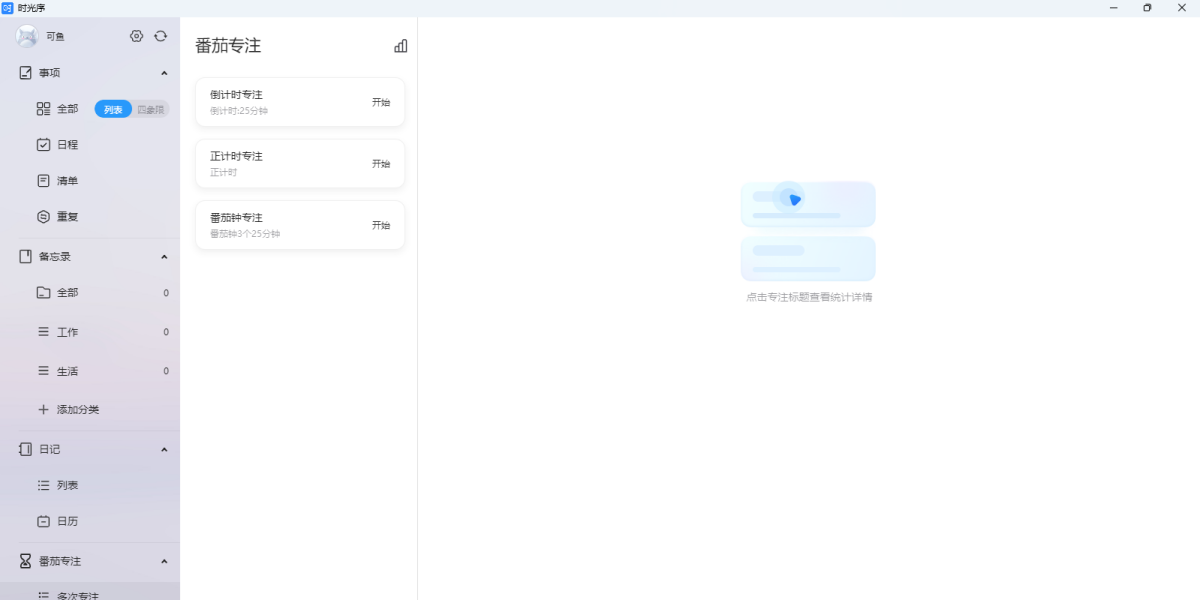
Task: Click the 可鱼 user avatar
Action: 27,37
